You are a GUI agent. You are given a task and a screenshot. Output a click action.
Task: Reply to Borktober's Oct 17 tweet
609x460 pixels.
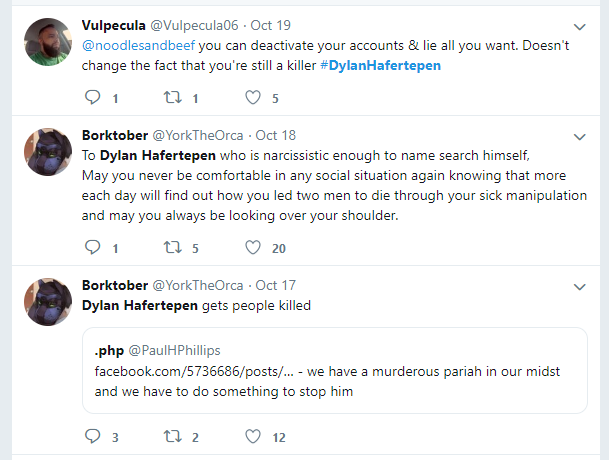coord(92,436)
